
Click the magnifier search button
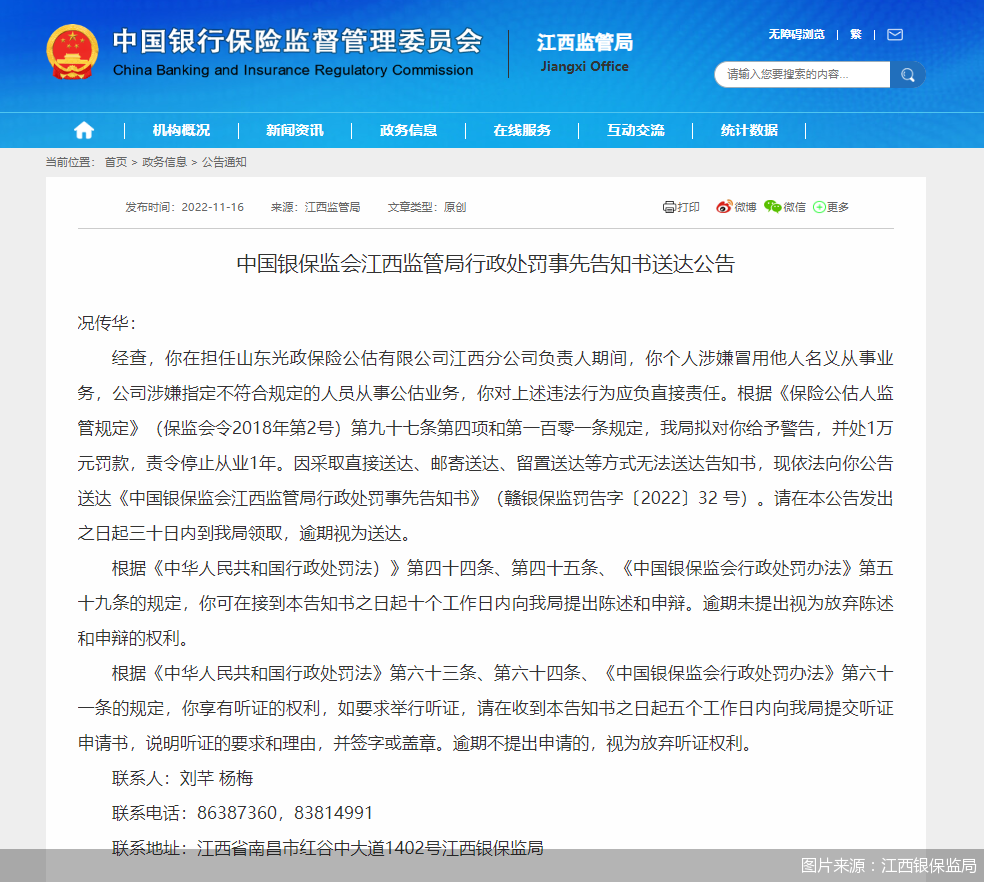tap(907, 74)
